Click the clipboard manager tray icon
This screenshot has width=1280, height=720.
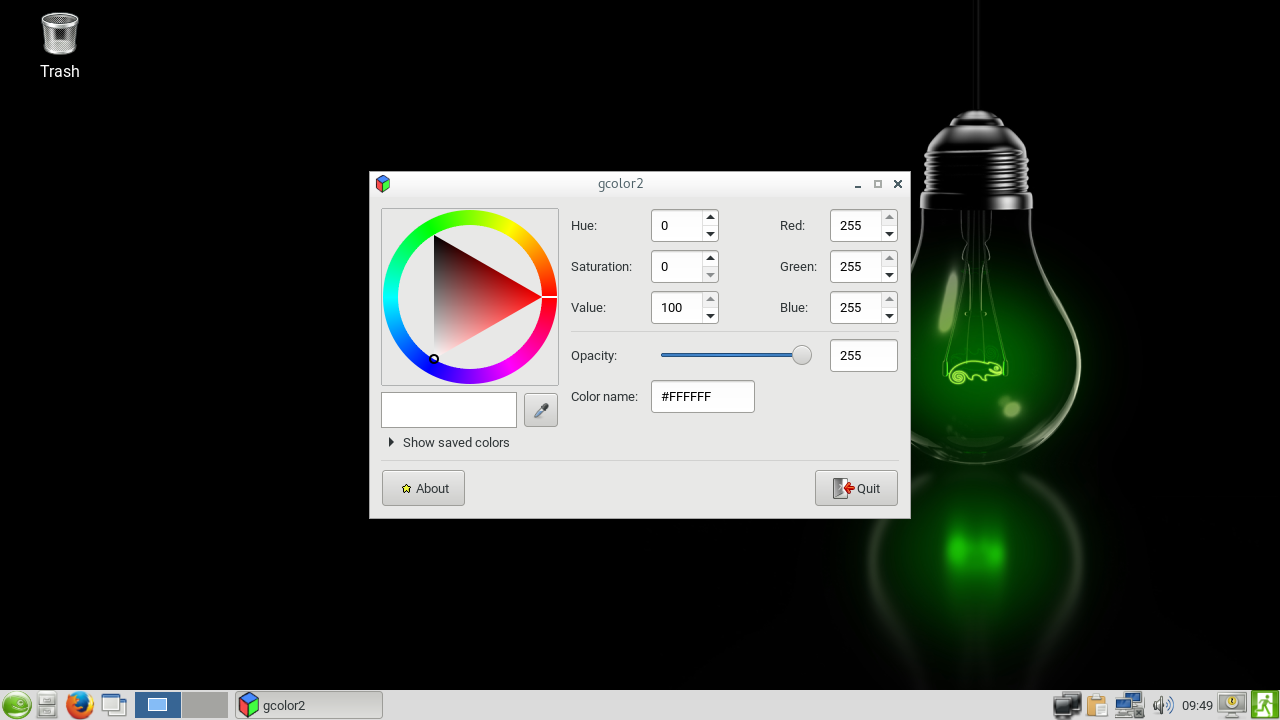click(x=1098, y=705)
